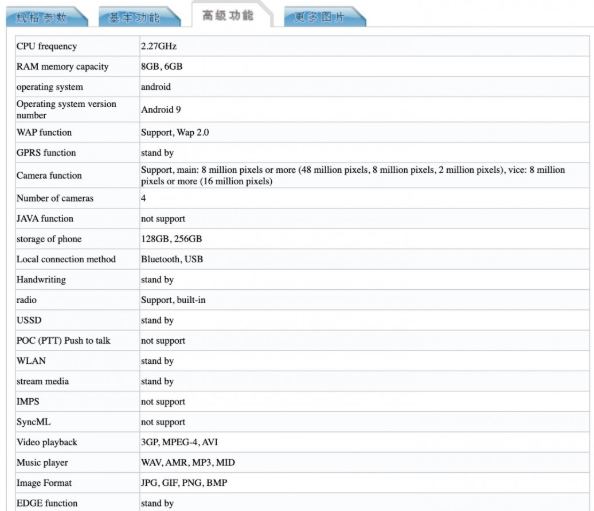Click the Camera function row label
Viewport: 594px width, 511px height.
(x=49, y=176)
